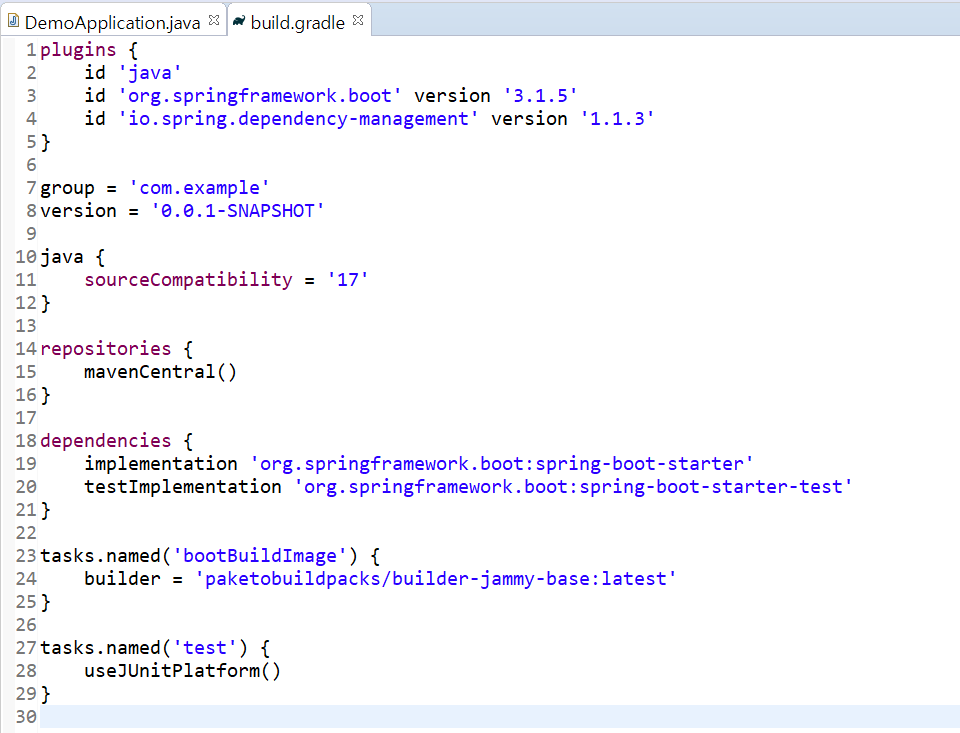Select the build.gradle tab label
The image size is (960, 733).
[x=298, y=22]
